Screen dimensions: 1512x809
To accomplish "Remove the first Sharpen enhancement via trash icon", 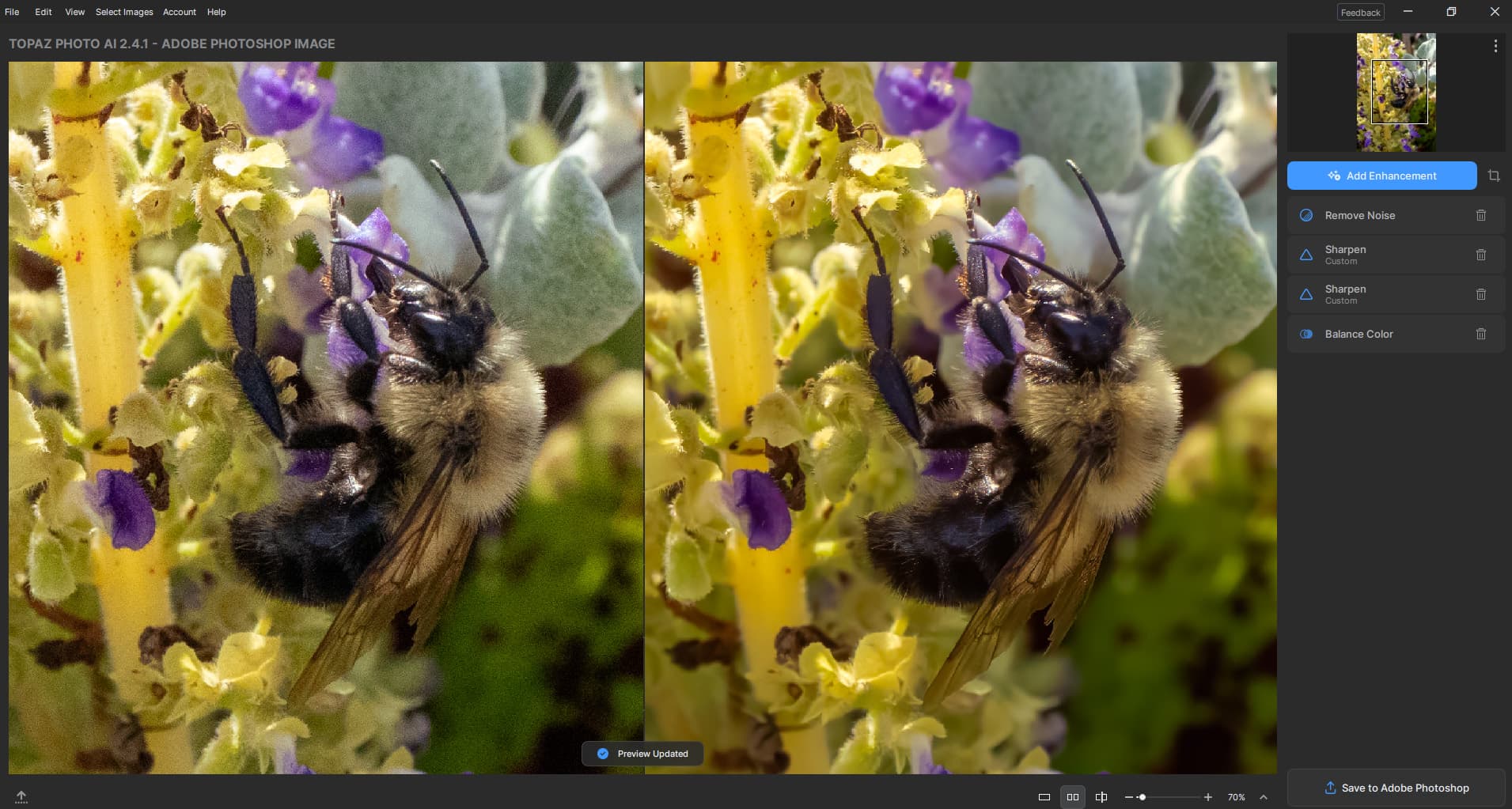I will click(1480, 255).
